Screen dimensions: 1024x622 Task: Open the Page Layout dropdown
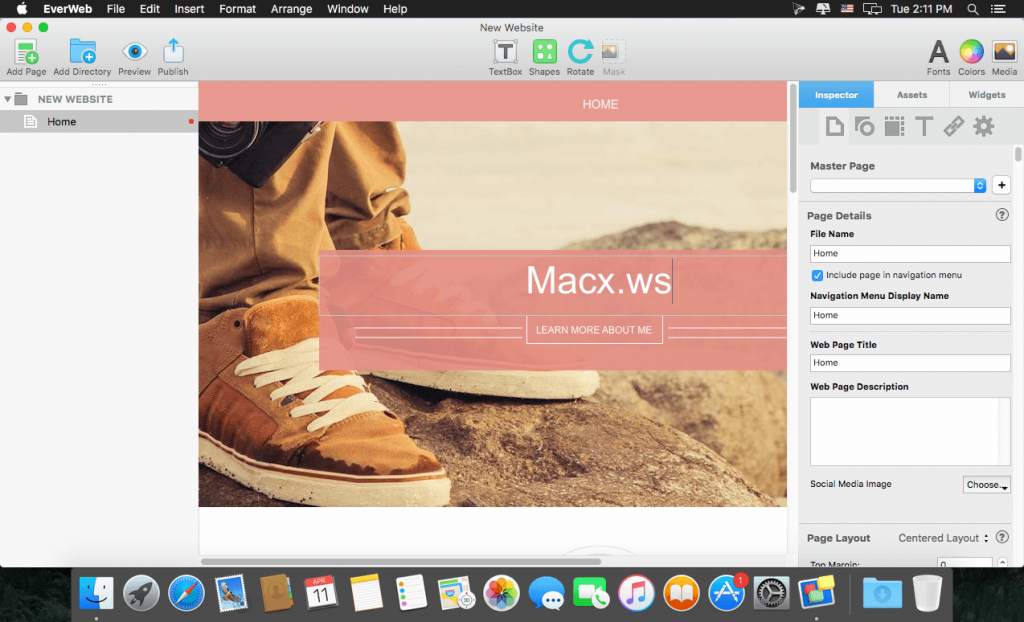[941, 538]
